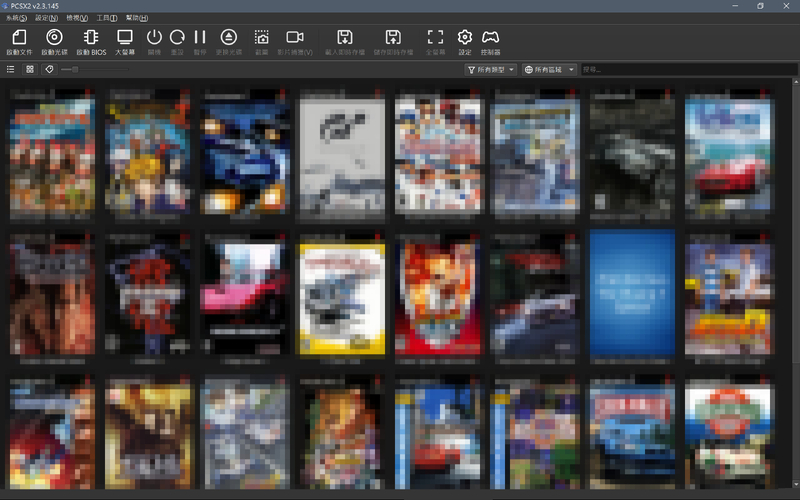
Task: Switch to game grid view
Action: tap(30, 69)
